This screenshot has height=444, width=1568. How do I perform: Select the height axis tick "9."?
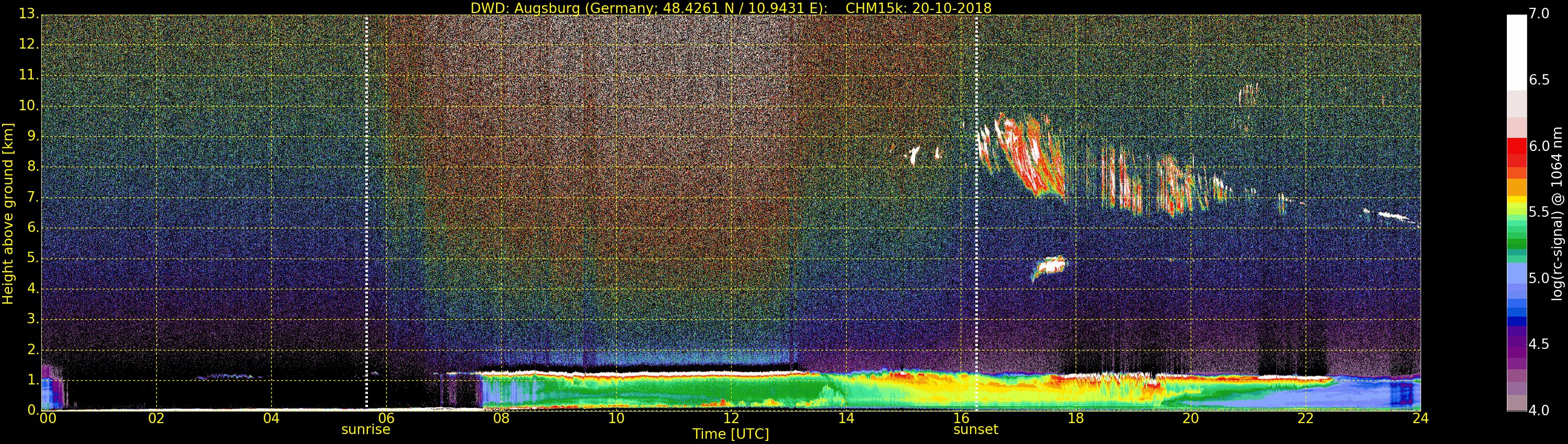click(33, 136)
